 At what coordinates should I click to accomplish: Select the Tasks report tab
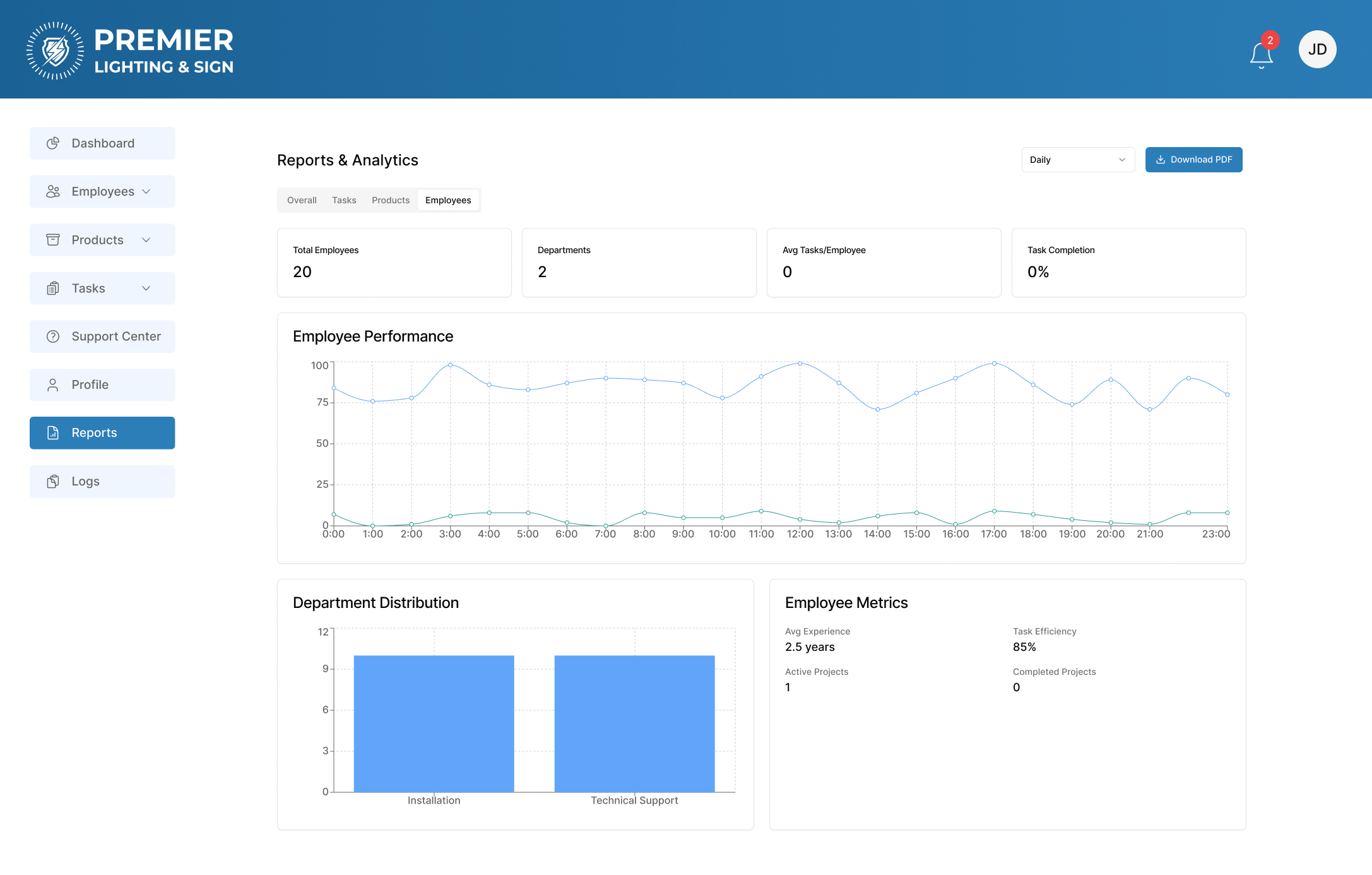tap(344, 200)
